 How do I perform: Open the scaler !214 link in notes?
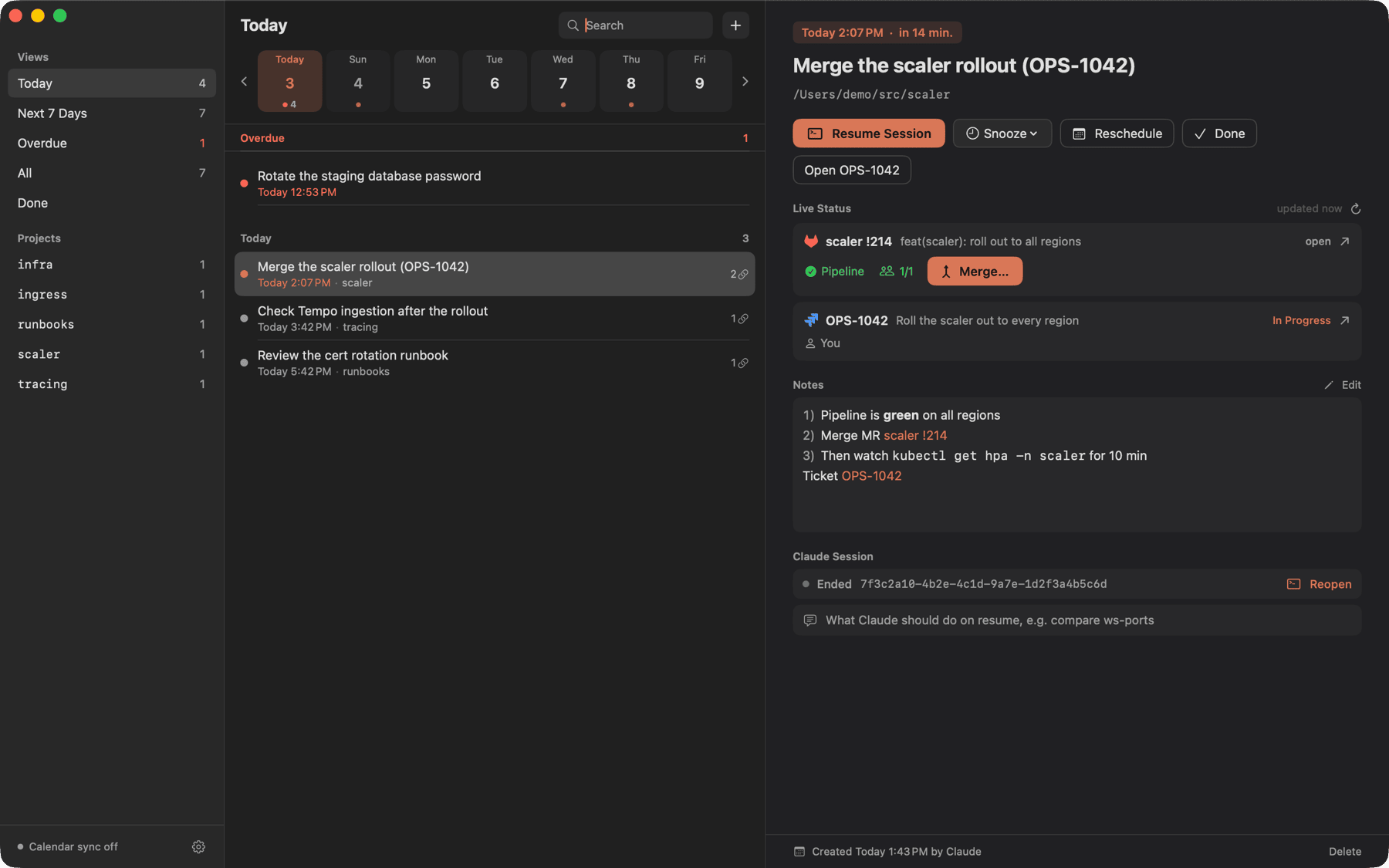tap(915, 435)
